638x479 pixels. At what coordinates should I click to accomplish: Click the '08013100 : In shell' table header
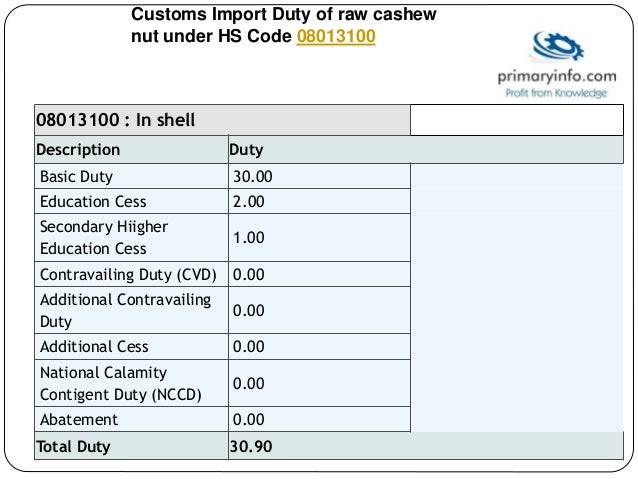click(116, 121)
